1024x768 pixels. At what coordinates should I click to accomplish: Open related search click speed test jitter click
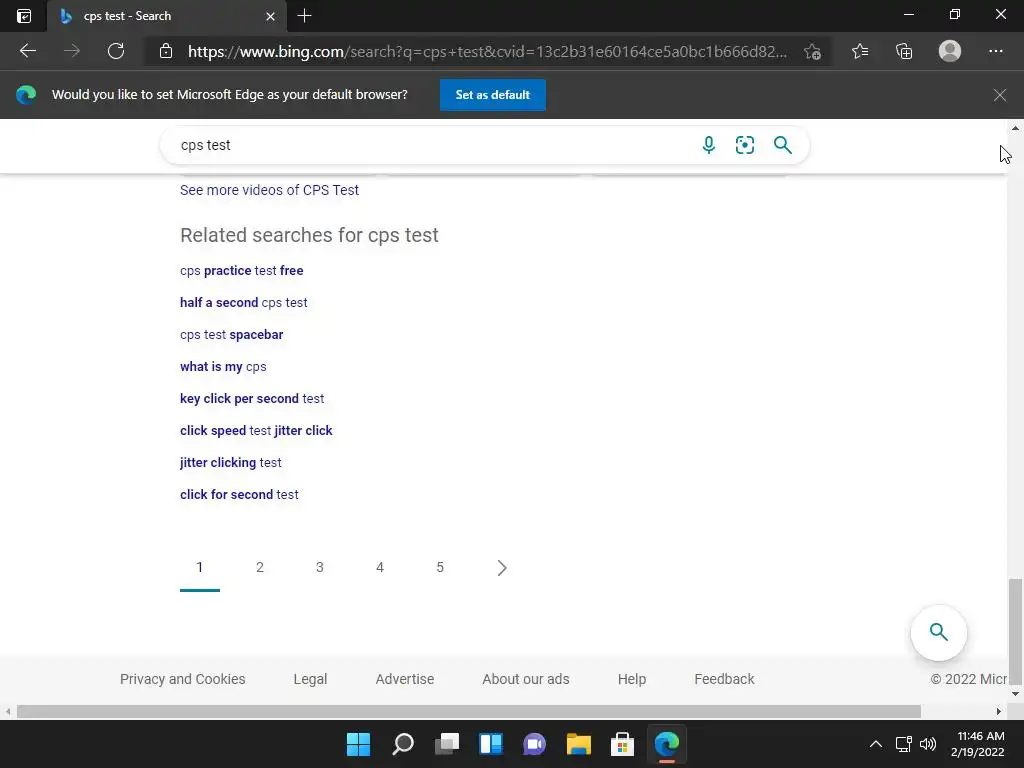click(x=256, y=430)
